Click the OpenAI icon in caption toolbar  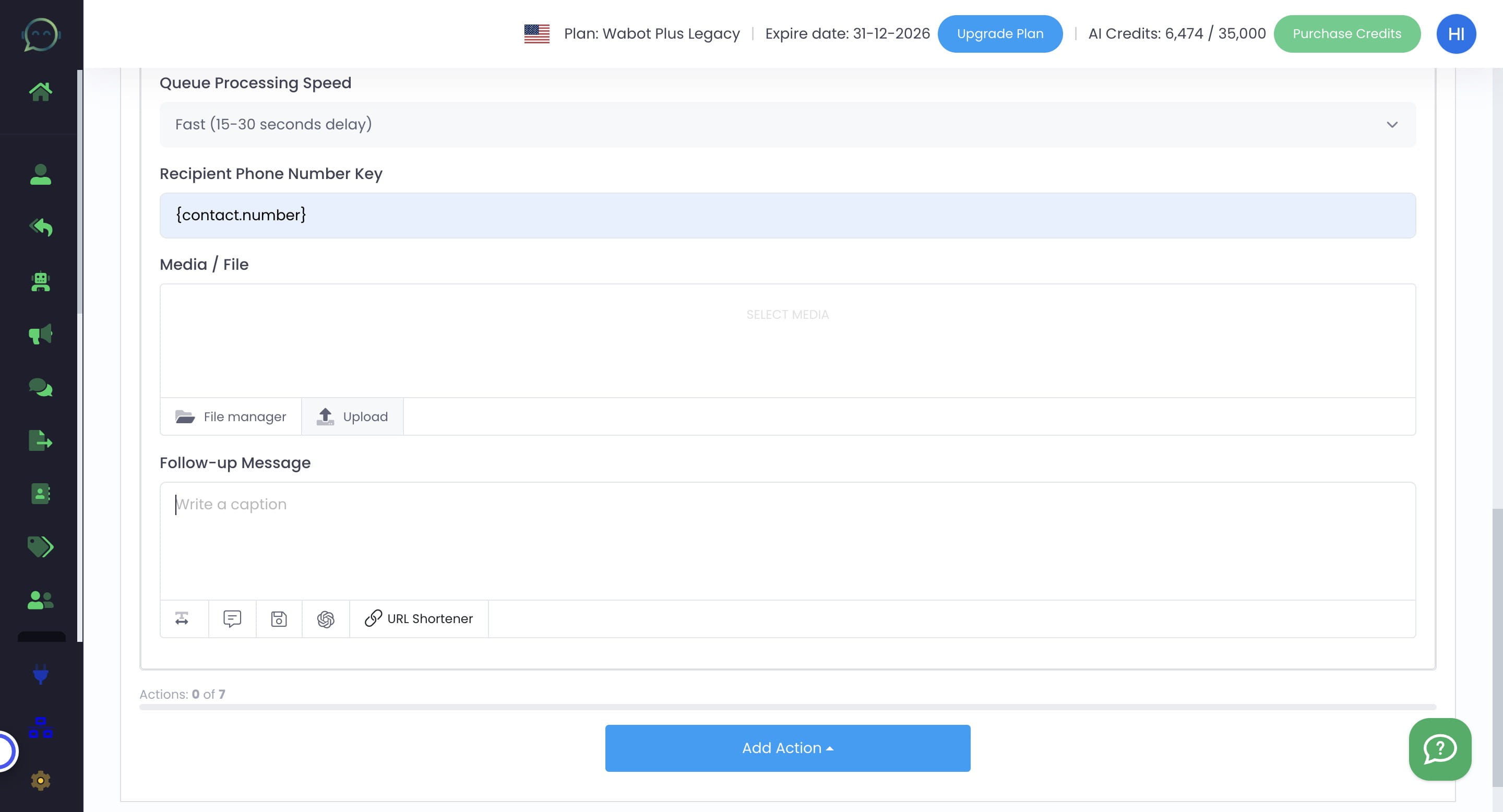tap(326, 619)
